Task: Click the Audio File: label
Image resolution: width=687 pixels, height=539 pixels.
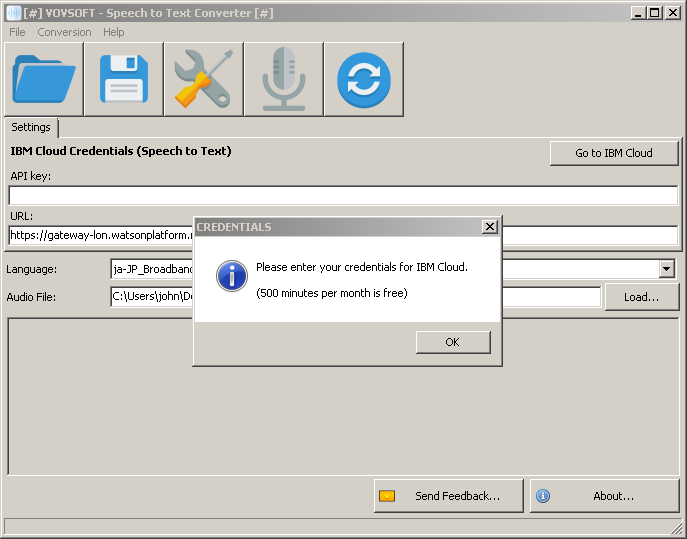Action: coord(31,297)
